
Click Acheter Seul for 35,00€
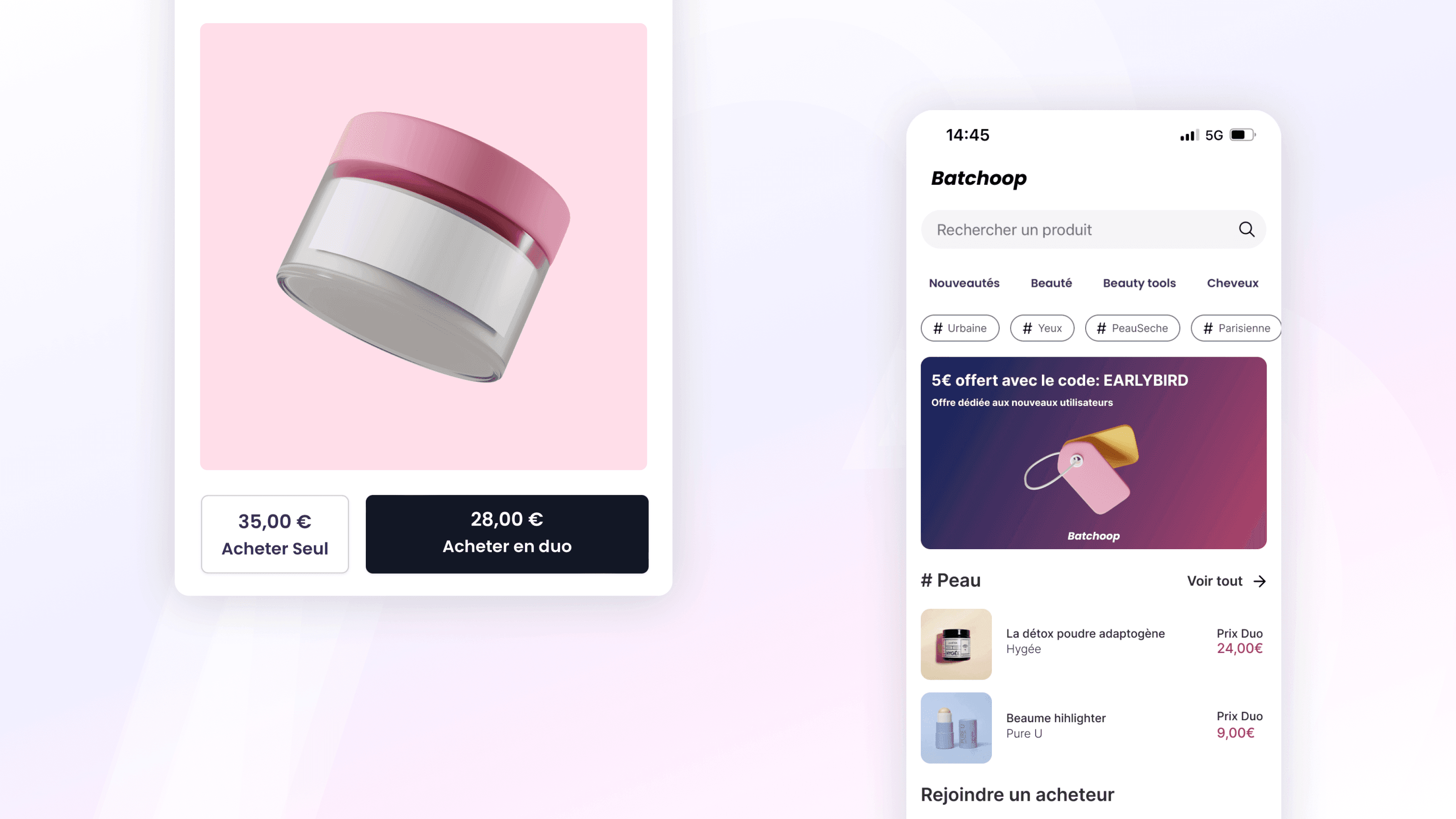click(275, 533)
